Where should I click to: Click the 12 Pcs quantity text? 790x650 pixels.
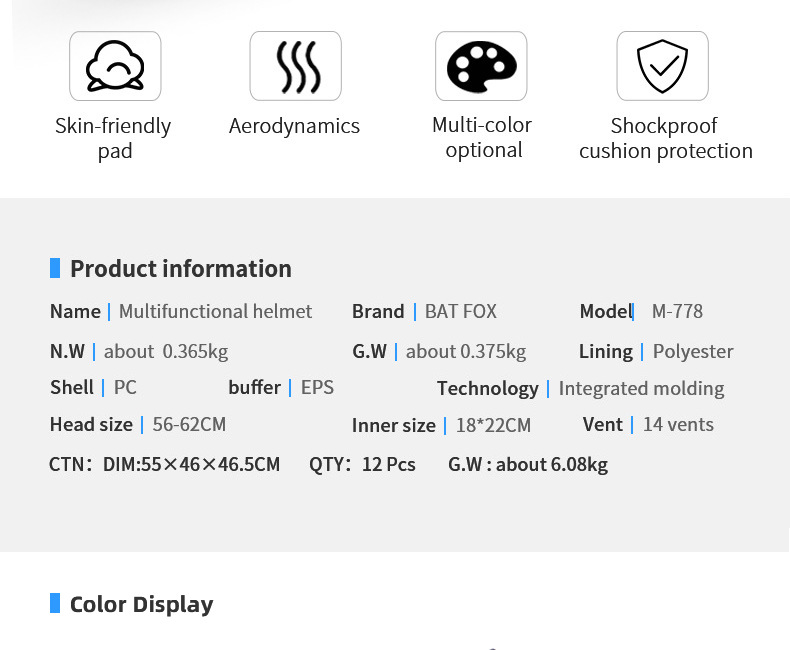point(389,464)
